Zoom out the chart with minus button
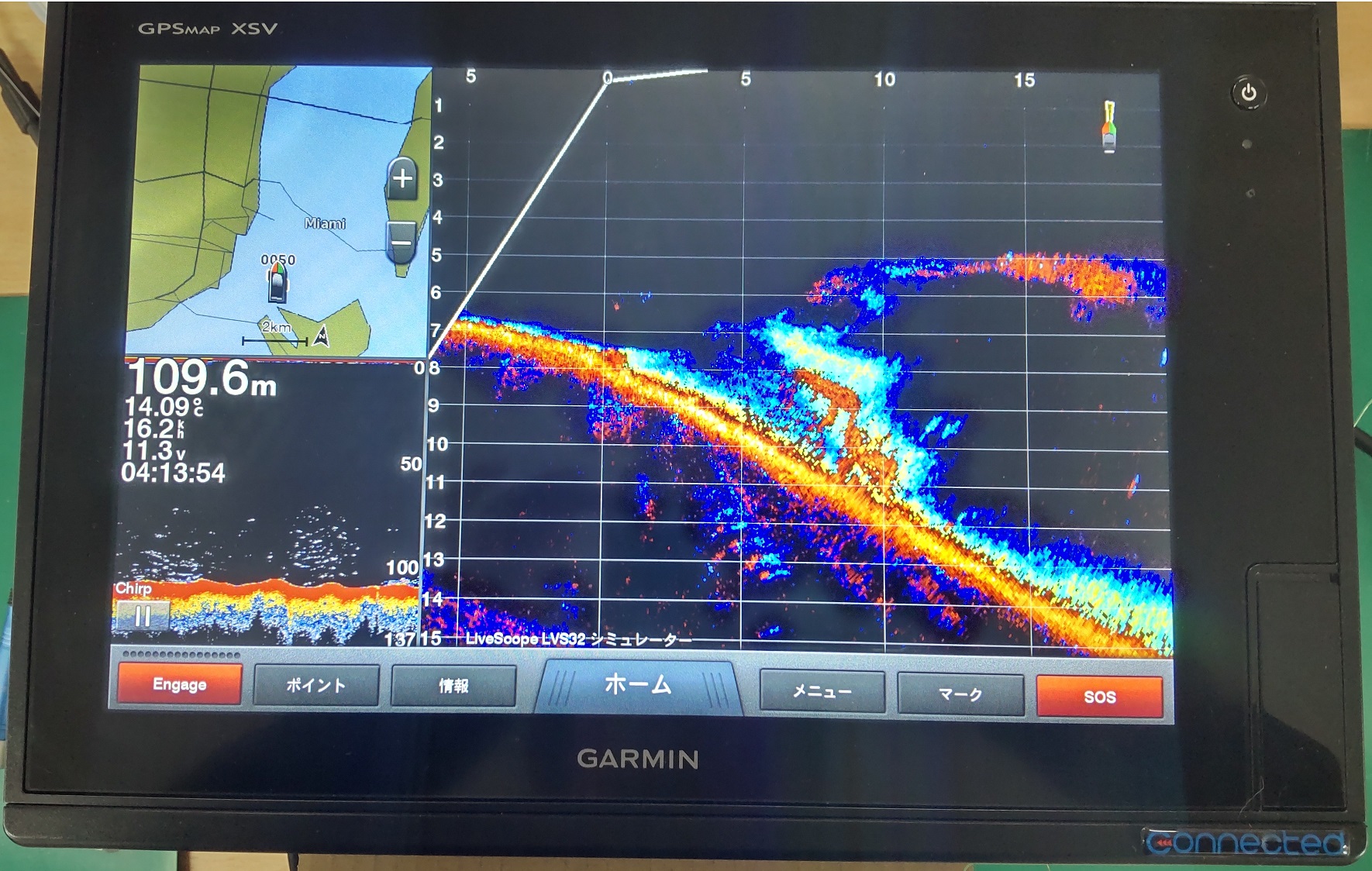This screenshot has height=871, width=1372. pos(402,243)
